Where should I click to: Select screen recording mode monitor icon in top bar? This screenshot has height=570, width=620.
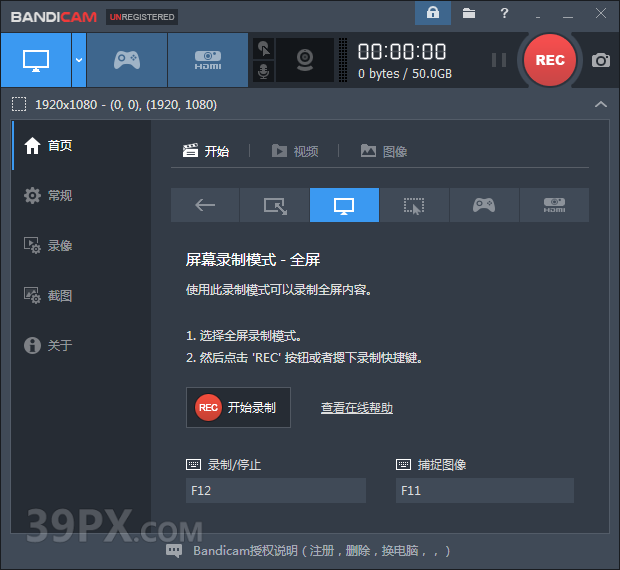point(36,60)
